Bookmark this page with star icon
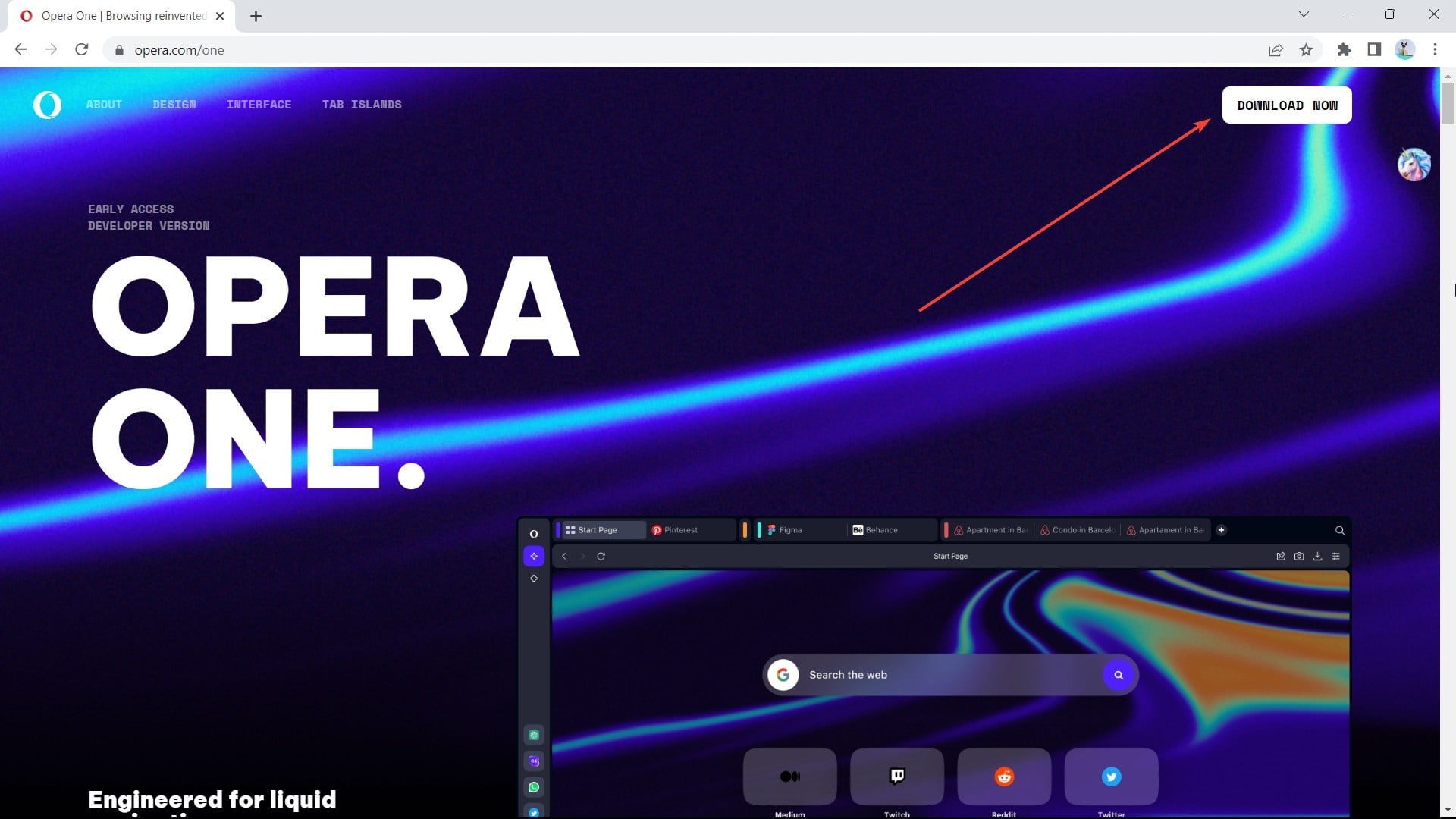The image size is (1456, 819). 1306,50
